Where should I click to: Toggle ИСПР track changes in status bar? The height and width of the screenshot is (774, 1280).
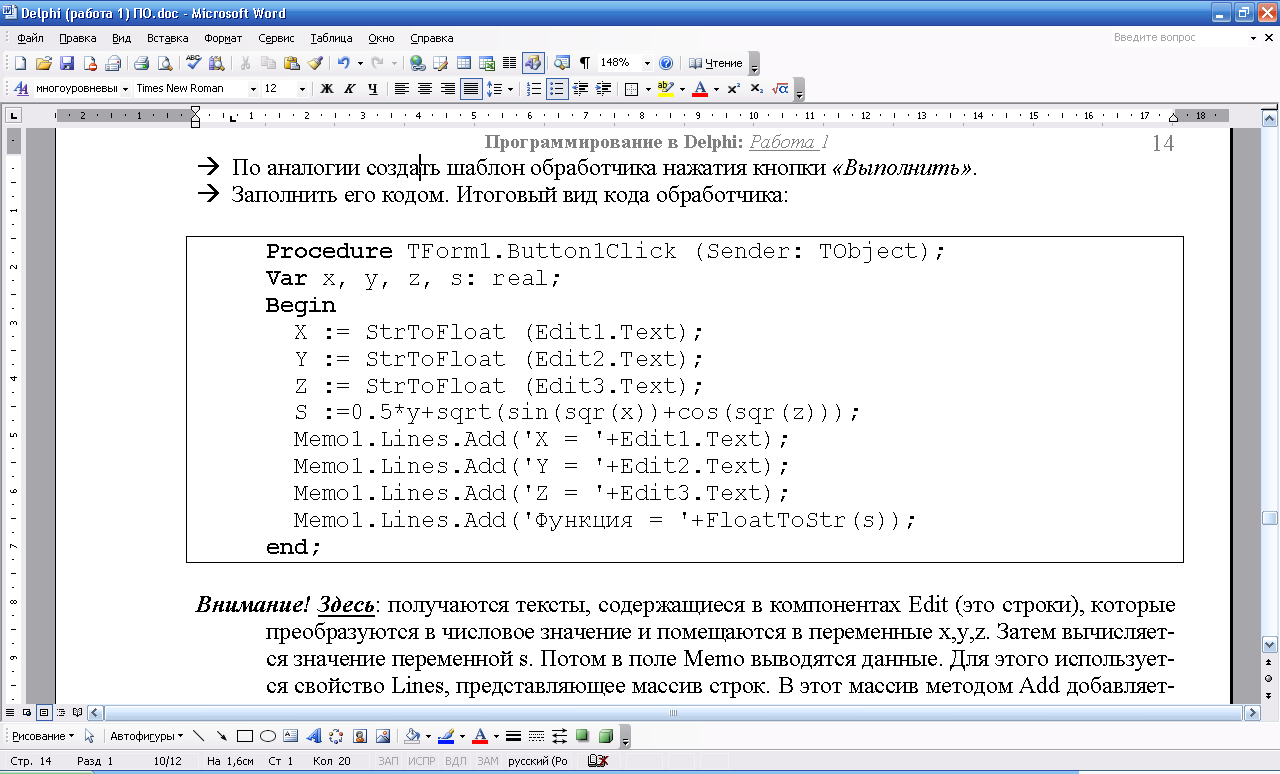(x=422, y=761)
